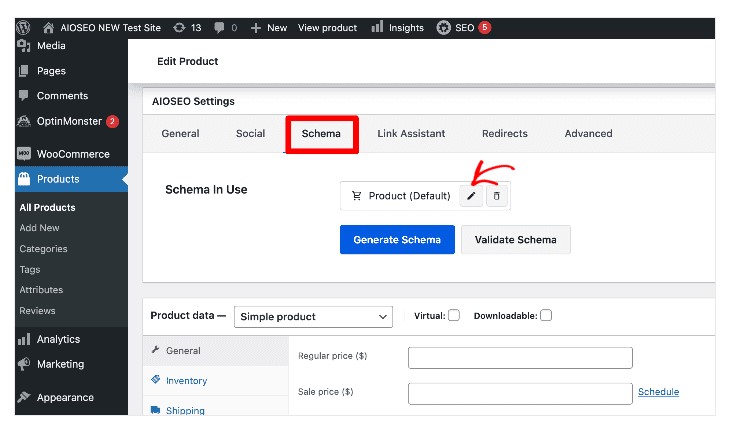Open Tags under Products
Screen dimensions: 734x435
(x=29, y=269)
